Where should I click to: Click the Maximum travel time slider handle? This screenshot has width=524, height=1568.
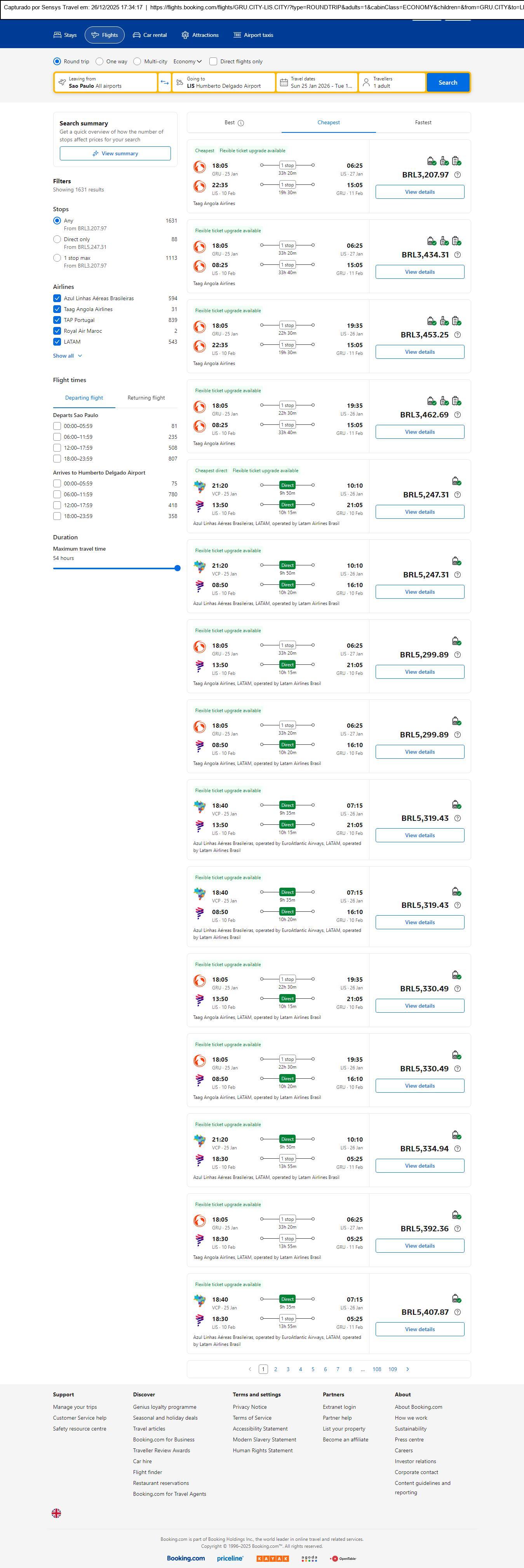tap(177, 568)
